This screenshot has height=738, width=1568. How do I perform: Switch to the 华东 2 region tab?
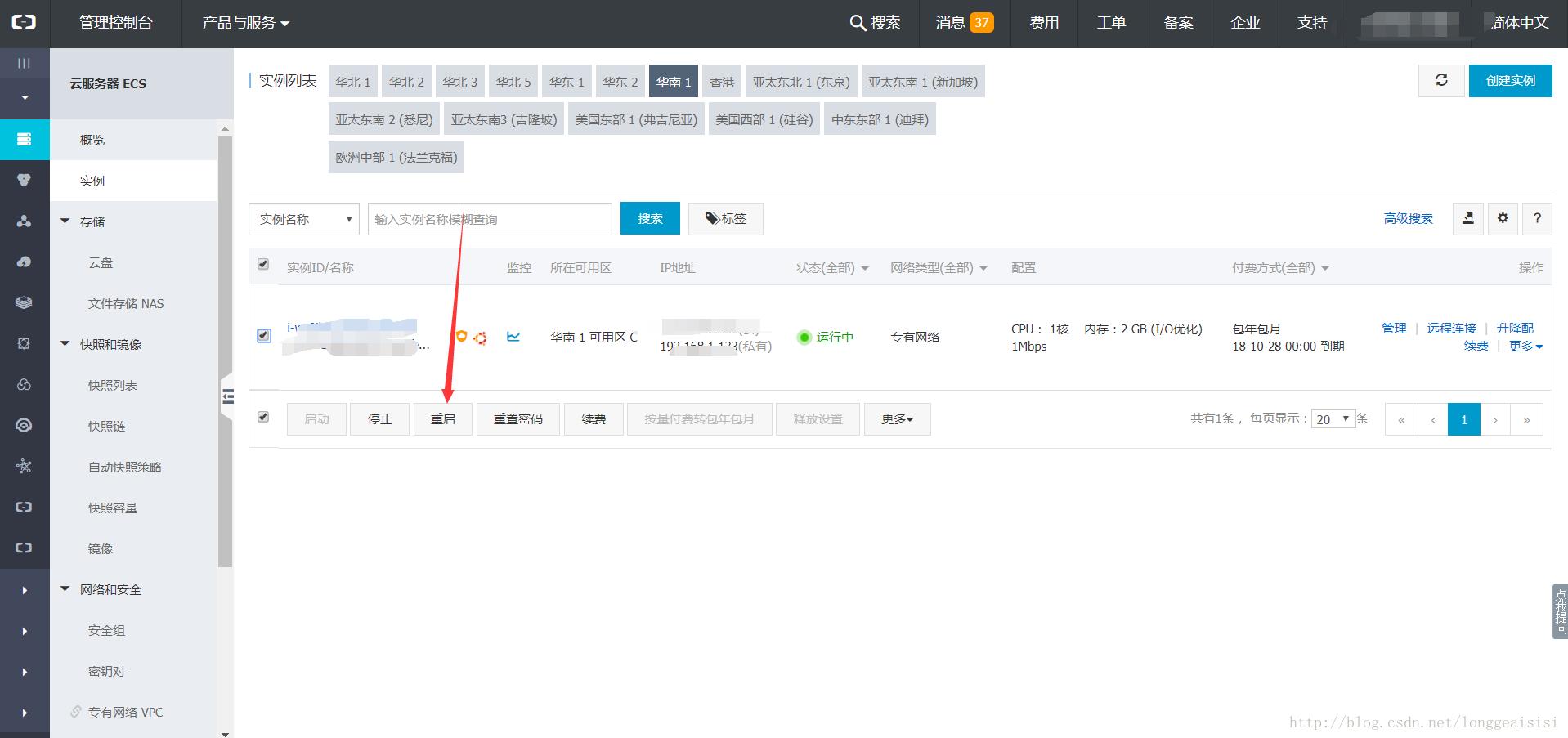620,82
